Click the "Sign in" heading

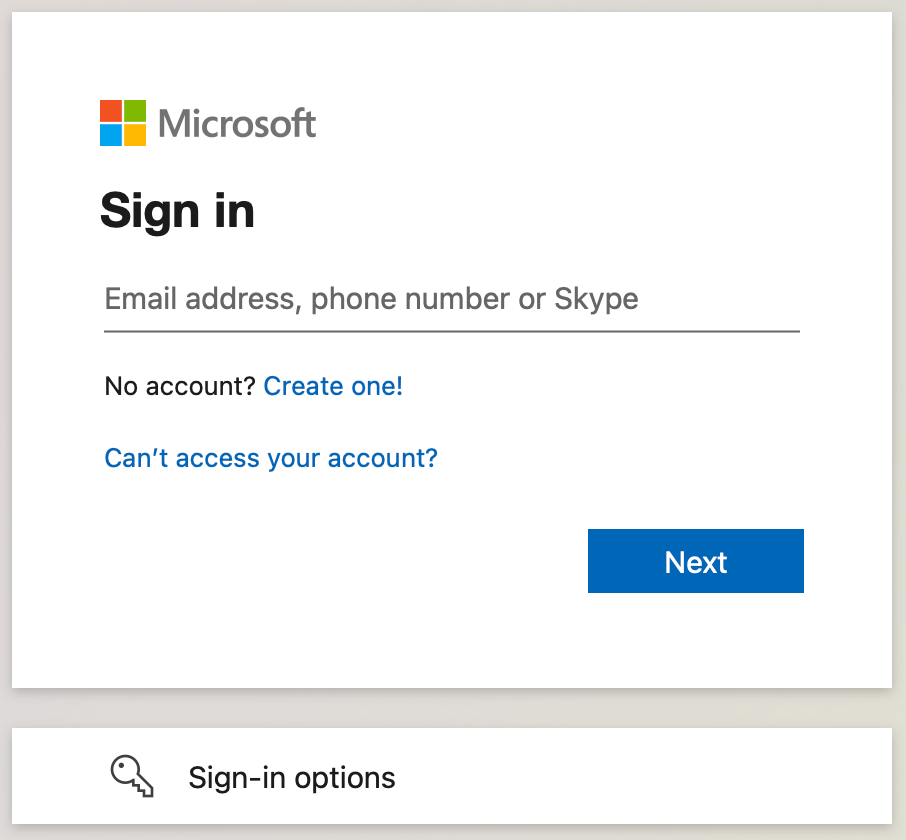tap(177, 211)
